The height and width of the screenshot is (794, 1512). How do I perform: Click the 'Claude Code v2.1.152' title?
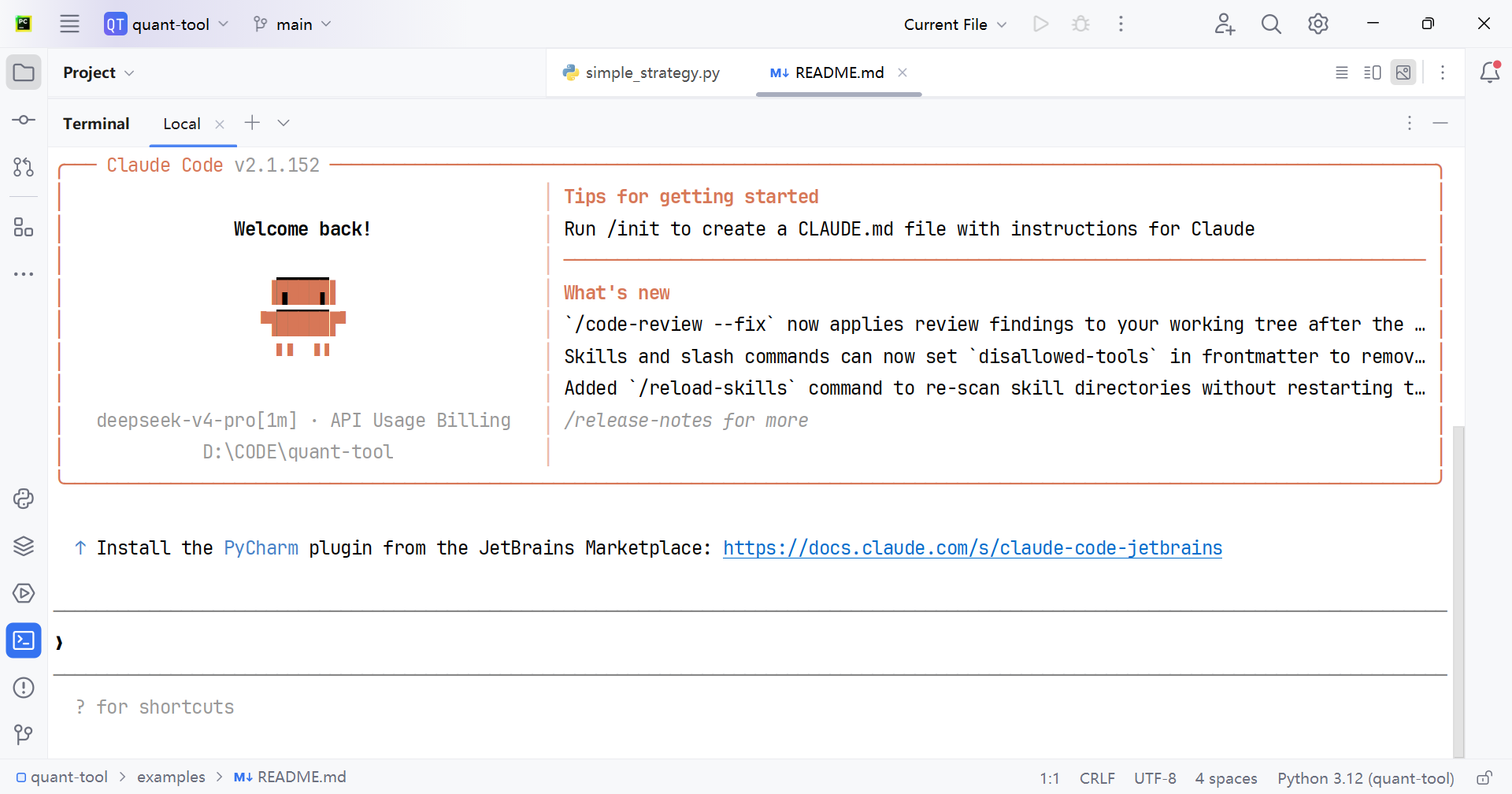click(x=213, y=165)
